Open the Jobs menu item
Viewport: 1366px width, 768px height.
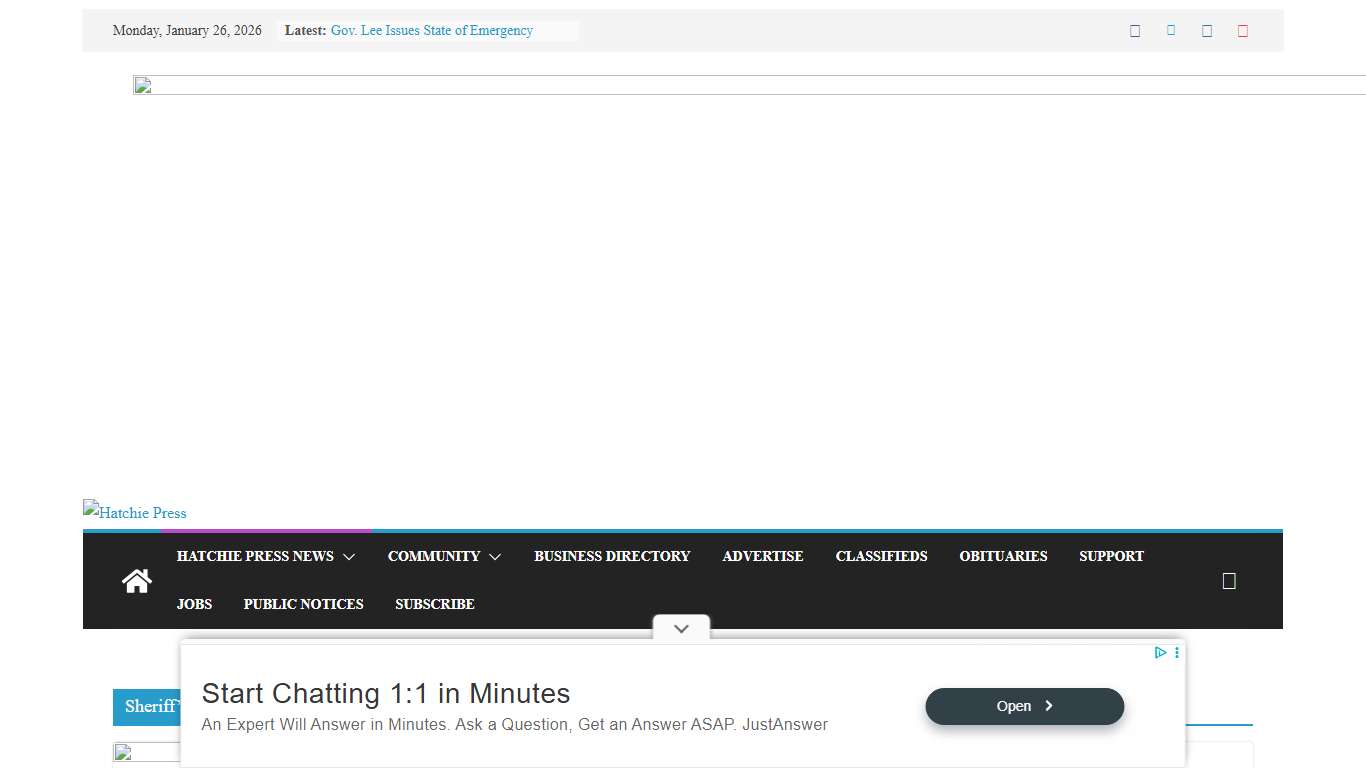click(x=194, y=604)
